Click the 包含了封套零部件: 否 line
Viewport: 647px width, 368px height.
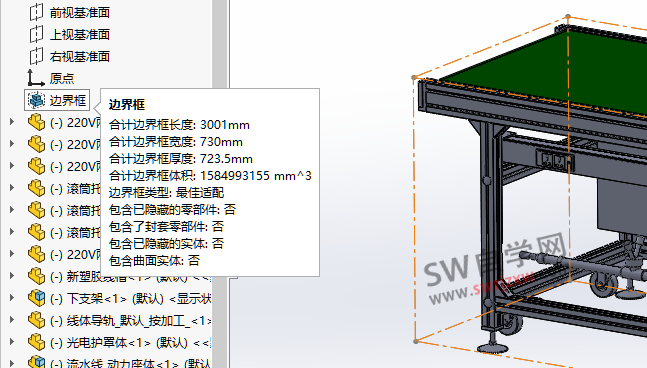(x=166, y=226)
